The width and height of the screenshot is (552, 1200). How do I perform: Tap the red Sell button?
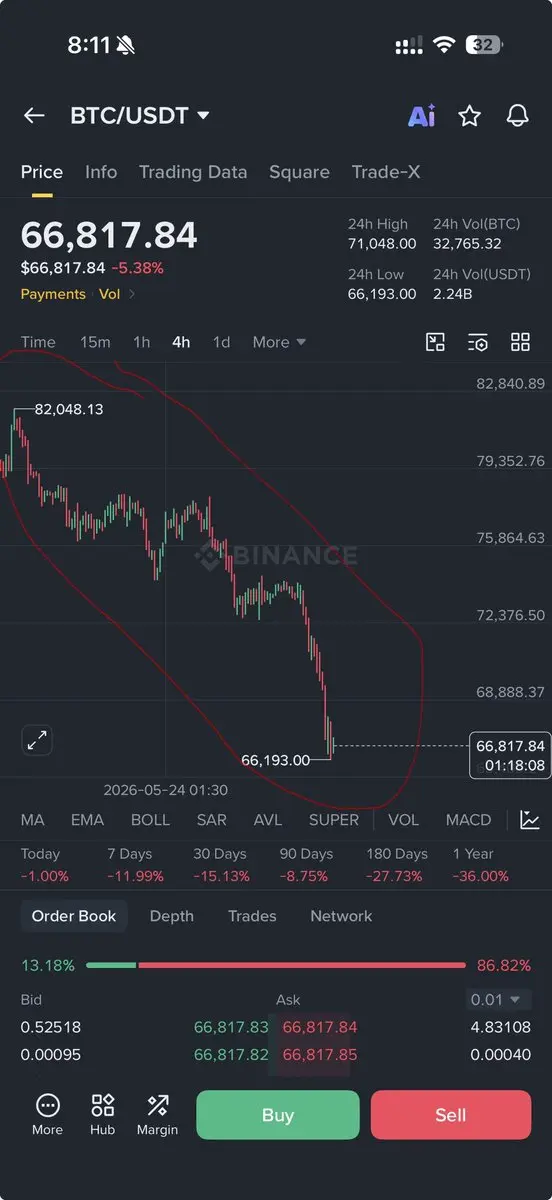[x=451, y=1115]
